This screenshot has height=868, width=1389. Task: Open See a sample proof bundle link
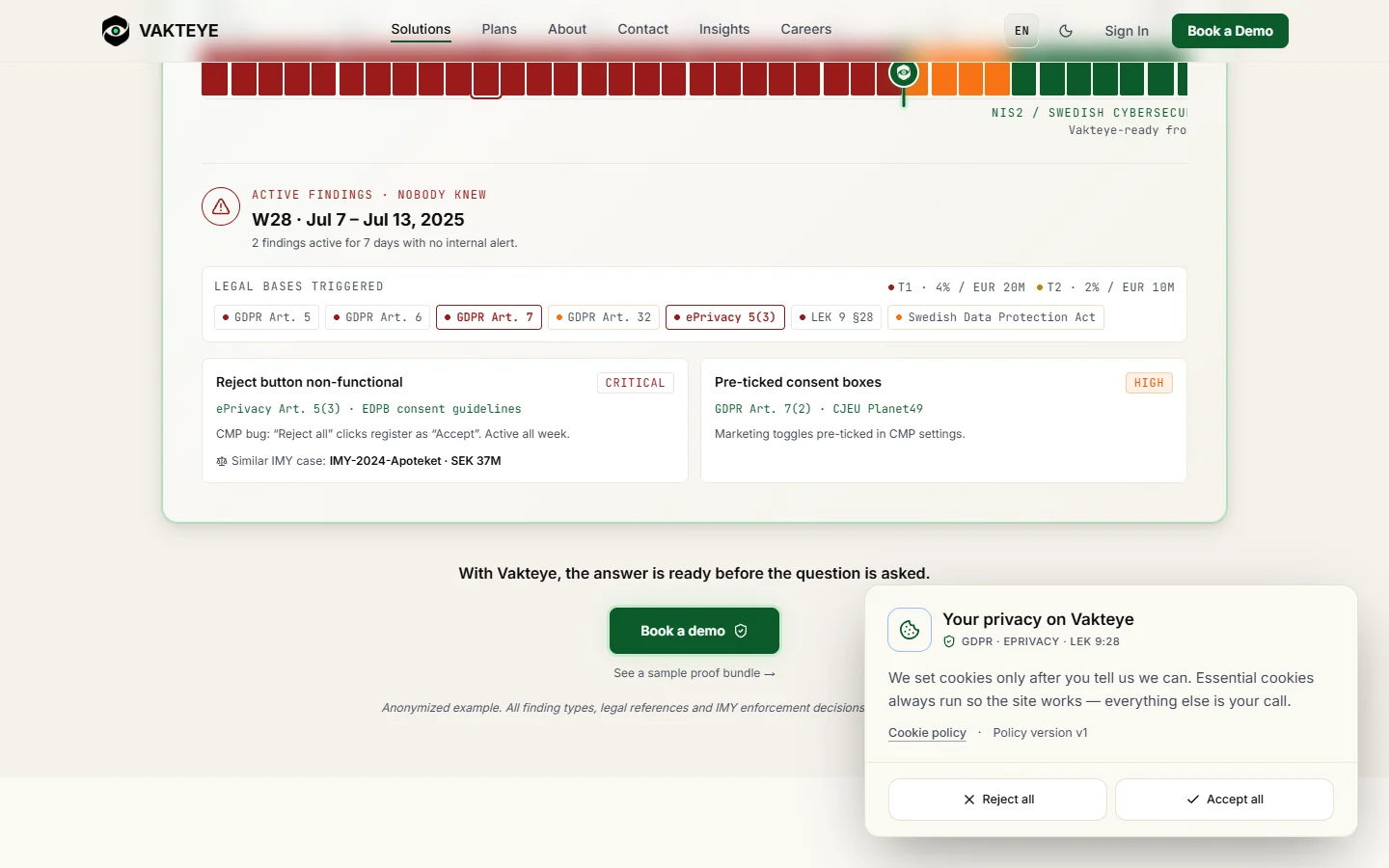(x=694, y=673)
